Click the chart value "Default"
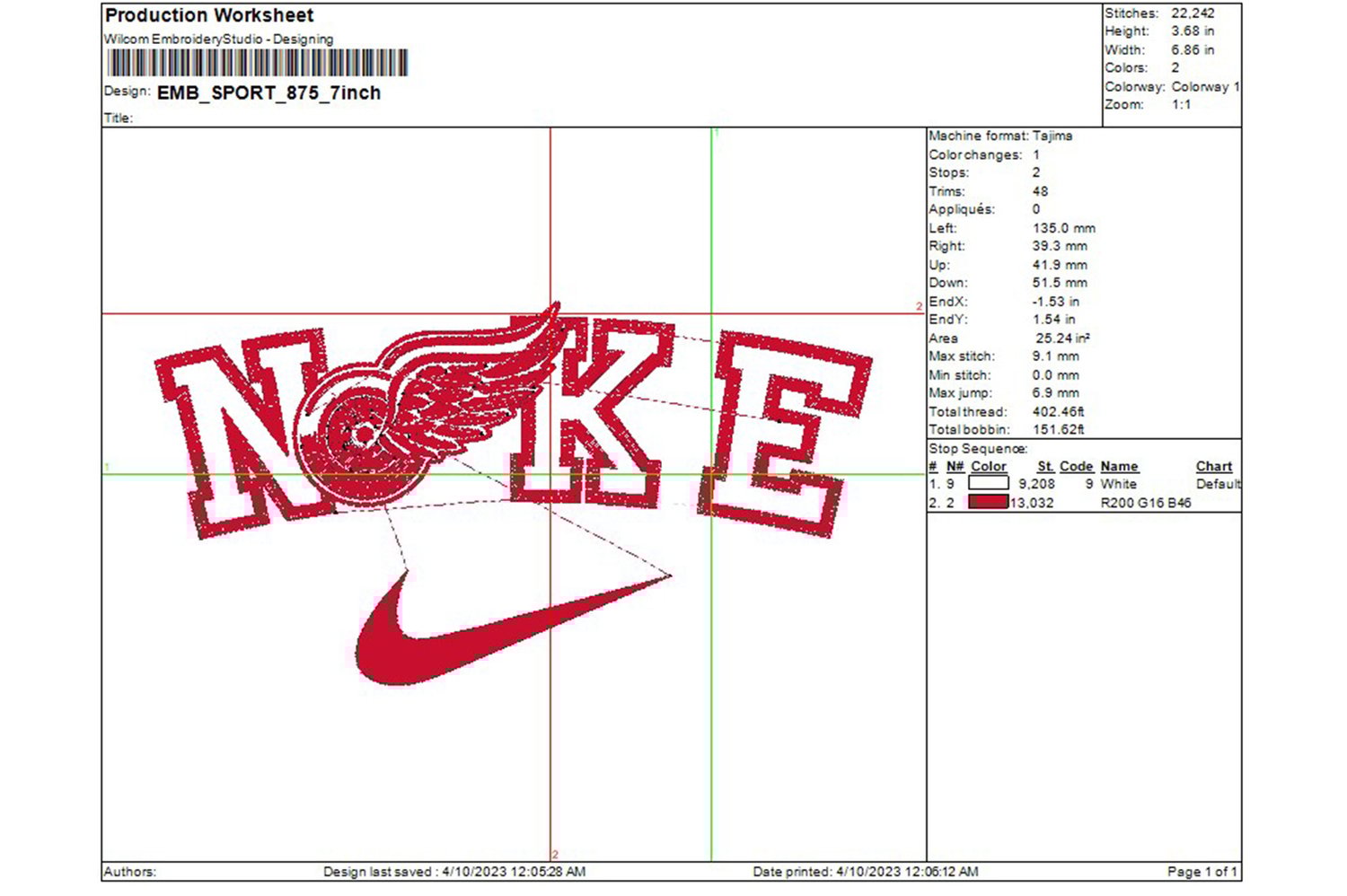Image resolution: width=1347 pixels, height=896 pixels. (1219, 484)
